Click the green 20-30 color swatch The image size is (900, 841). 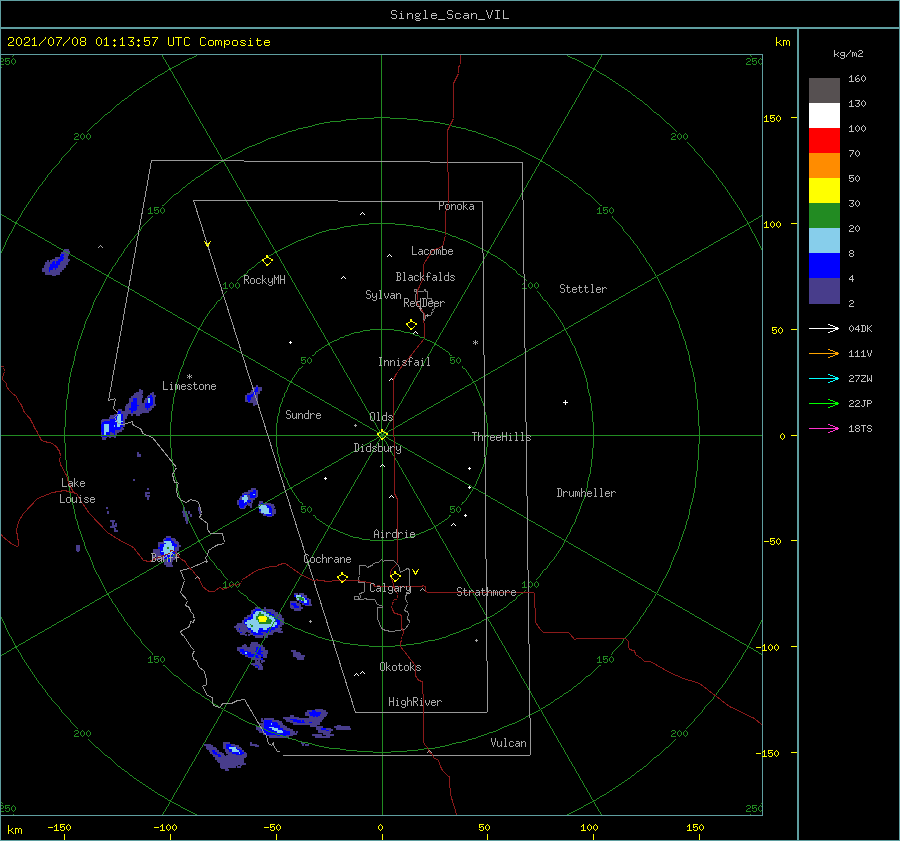(x=824, y=216)
